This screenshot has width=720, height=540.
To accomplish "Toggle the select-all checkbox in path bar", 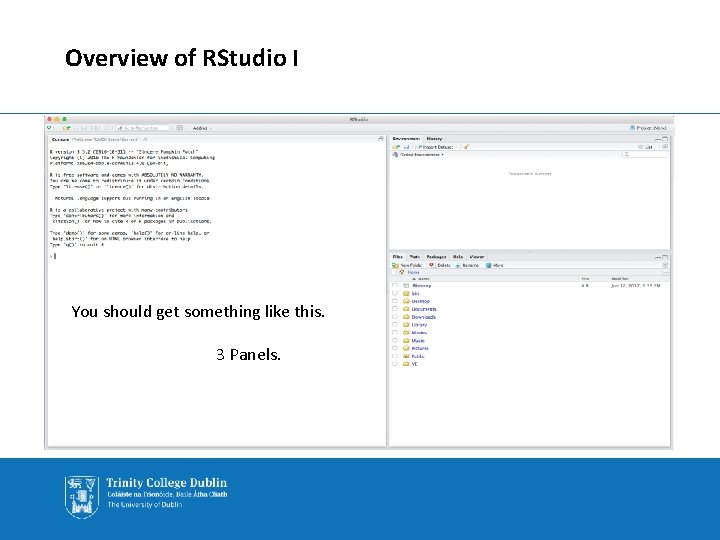I will pos(394,272).
